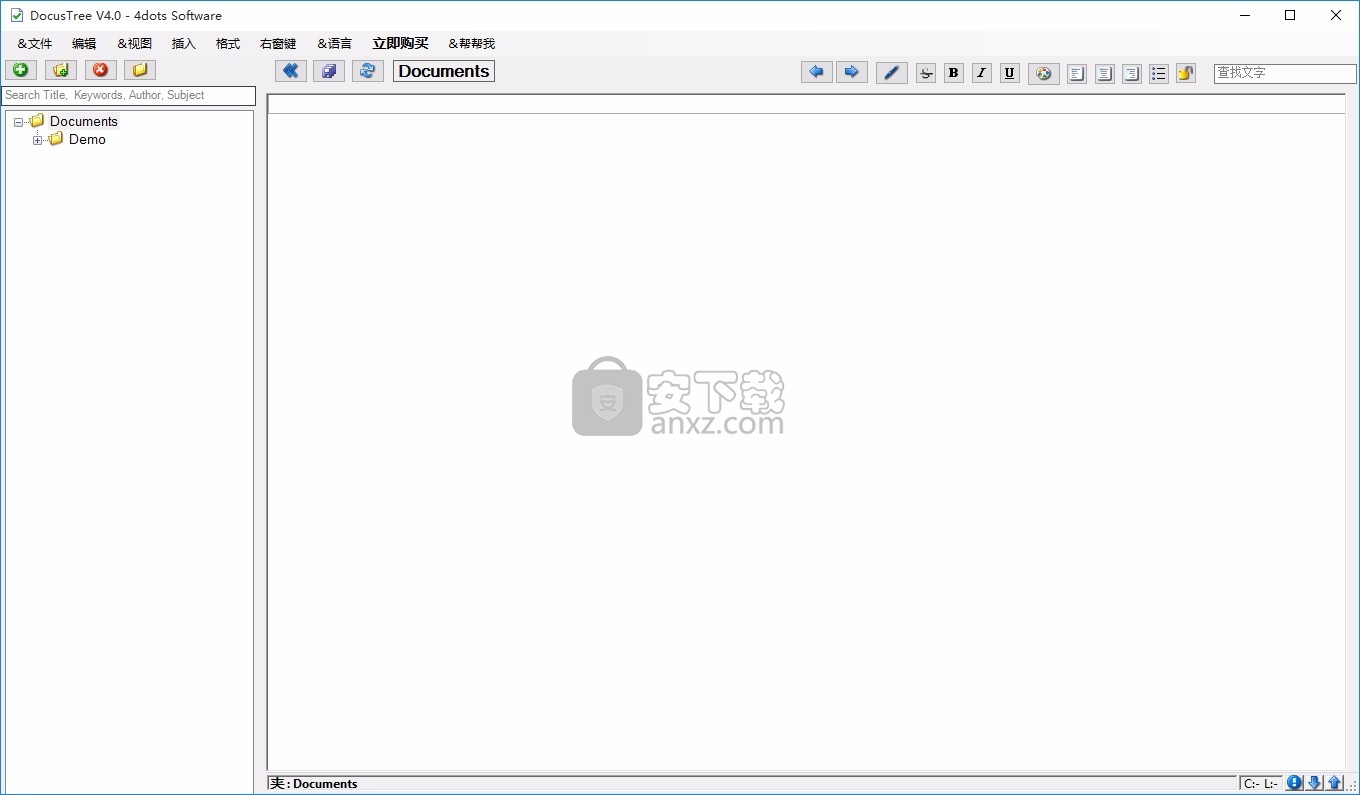The height and width of the screenshot is (795, 1360).
Task: Collapse the Documents tree node
Action: click(19, 122)
